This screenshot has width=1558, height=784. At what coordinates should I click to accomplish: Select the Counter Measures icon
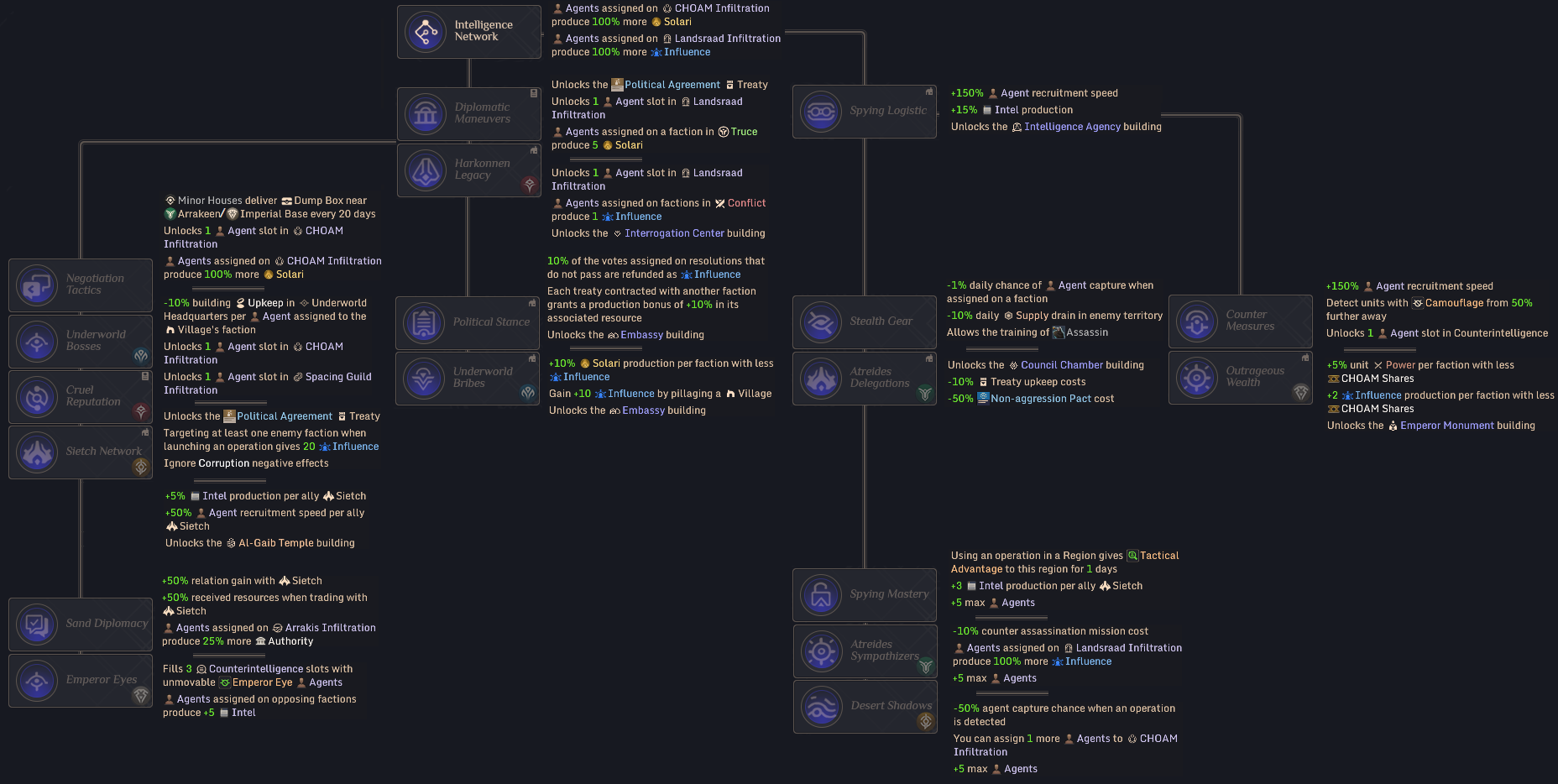point(1197,321)
